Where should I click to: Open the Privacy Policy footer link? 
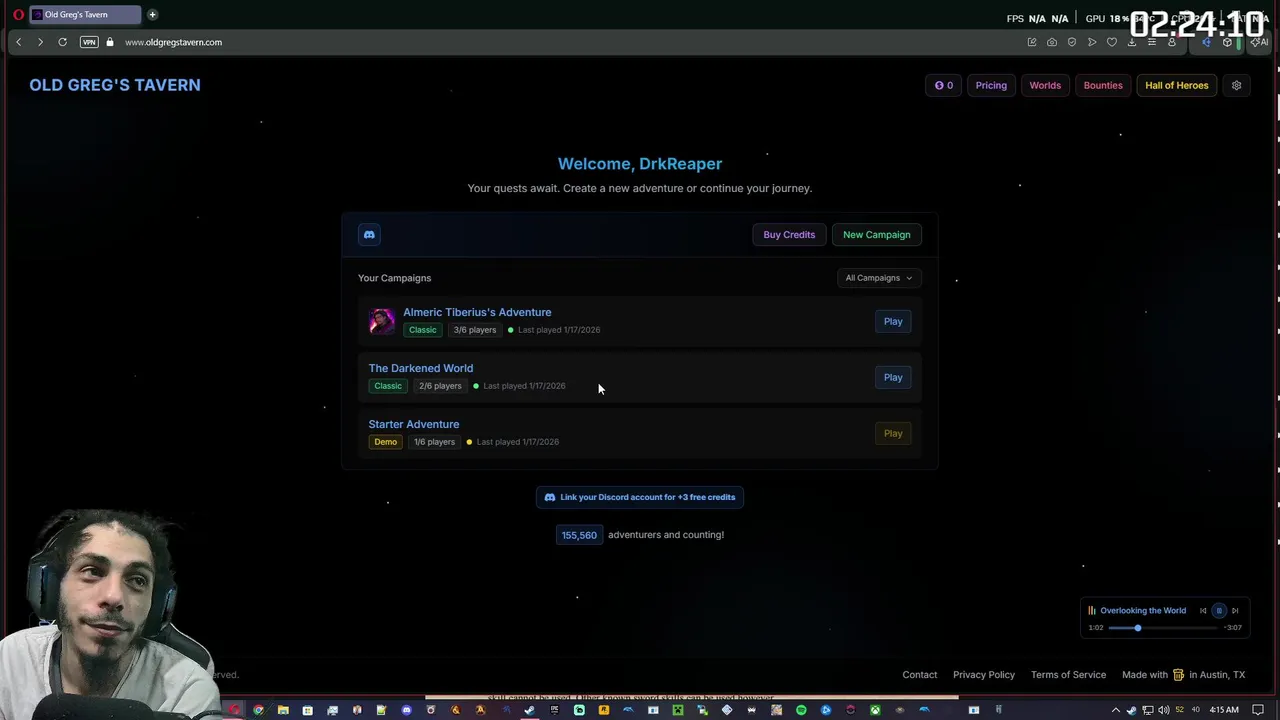coord(983,675)
